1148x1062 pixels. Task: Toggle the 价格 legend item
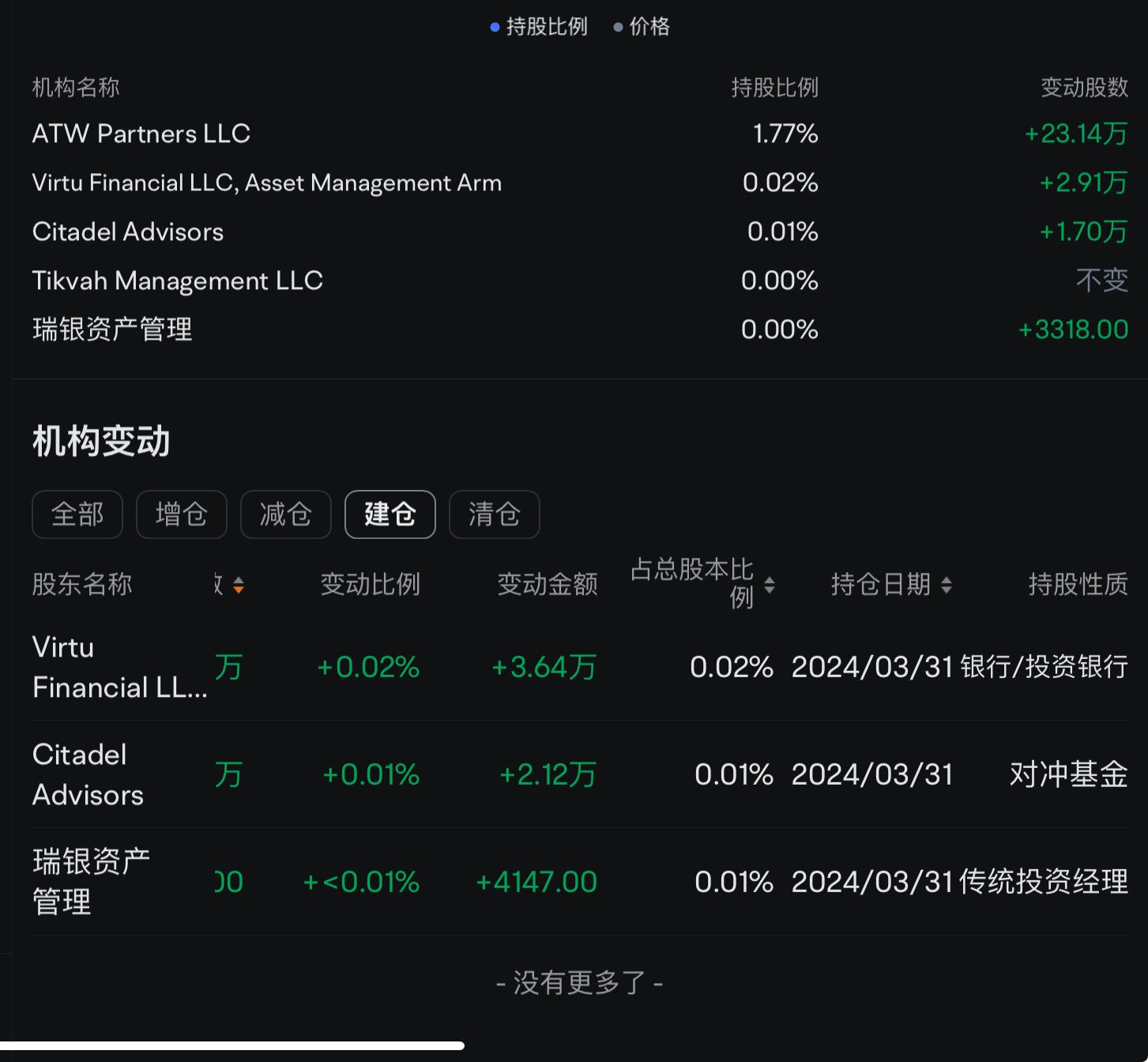[x=642, y=27]
